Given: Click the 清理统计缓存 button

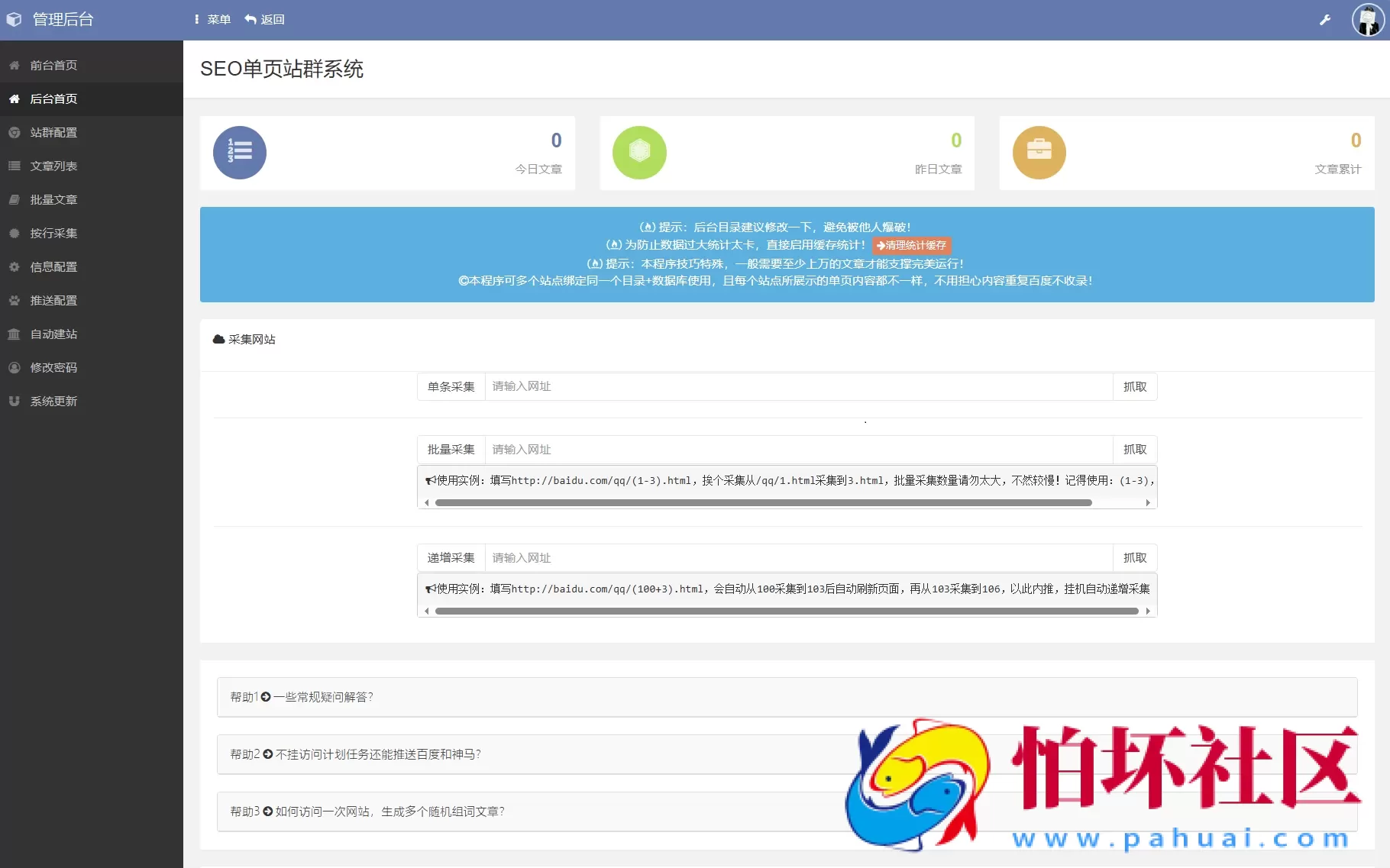Looking at the screenshot, I should (910, 246).
